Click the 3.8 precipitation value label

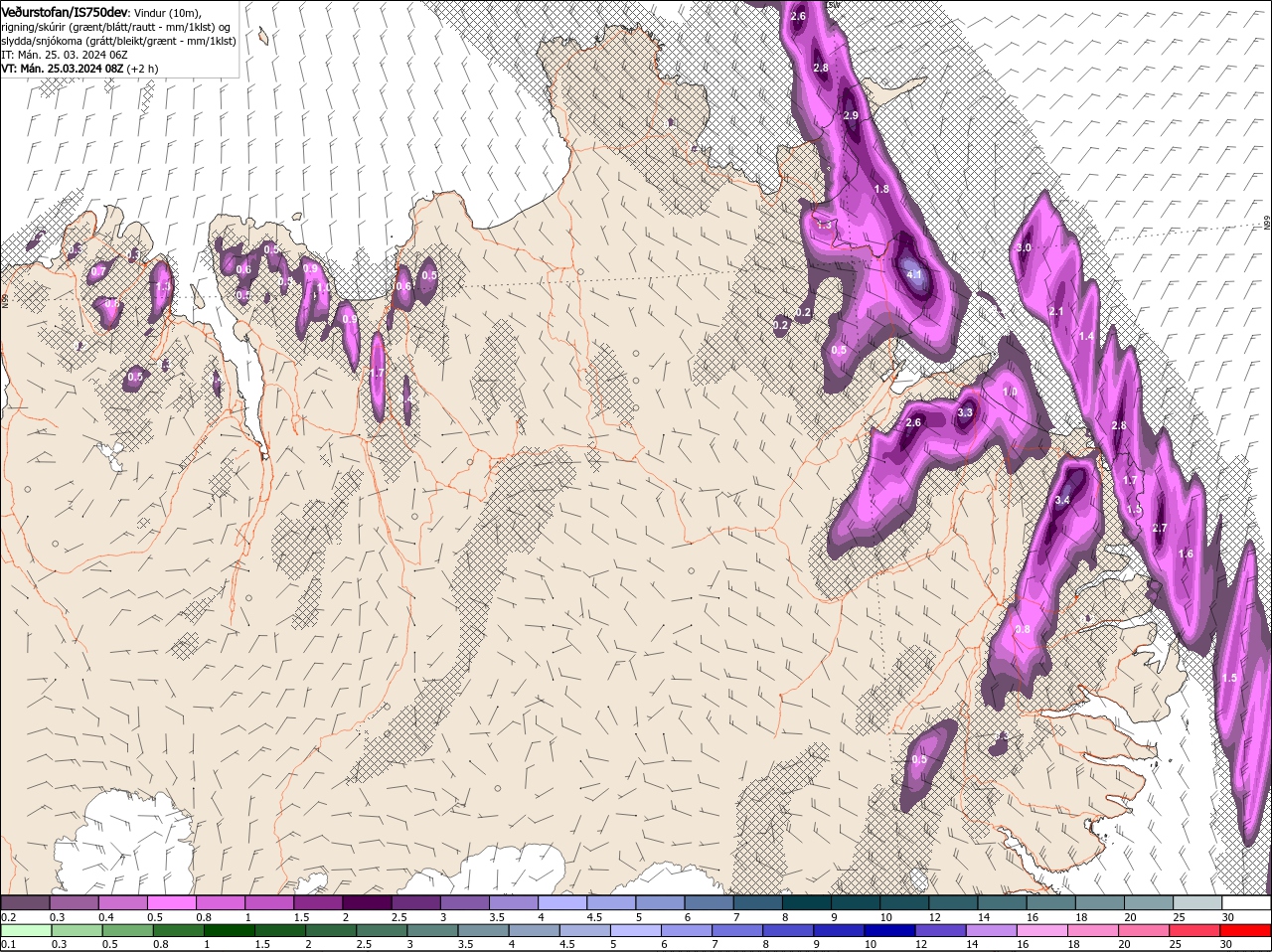[1023, 629]
